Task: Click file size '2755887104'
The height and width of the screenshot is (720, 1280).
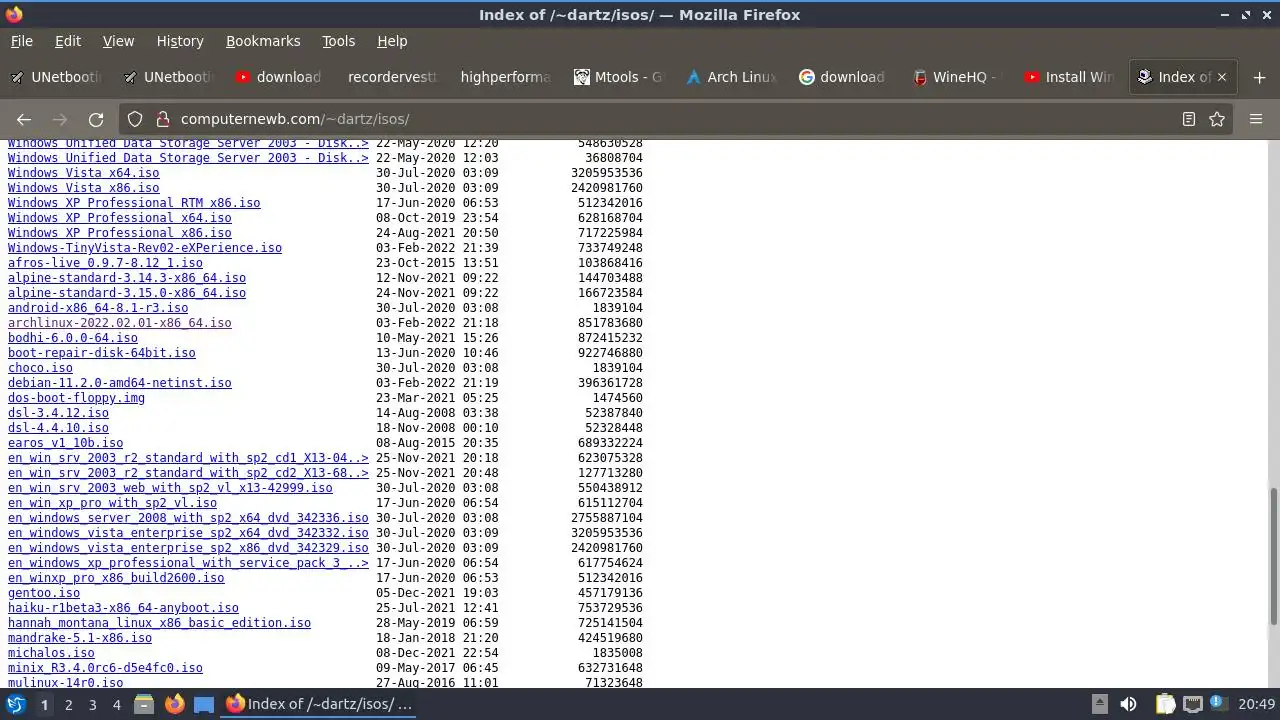Action: (x=607, y=518)
